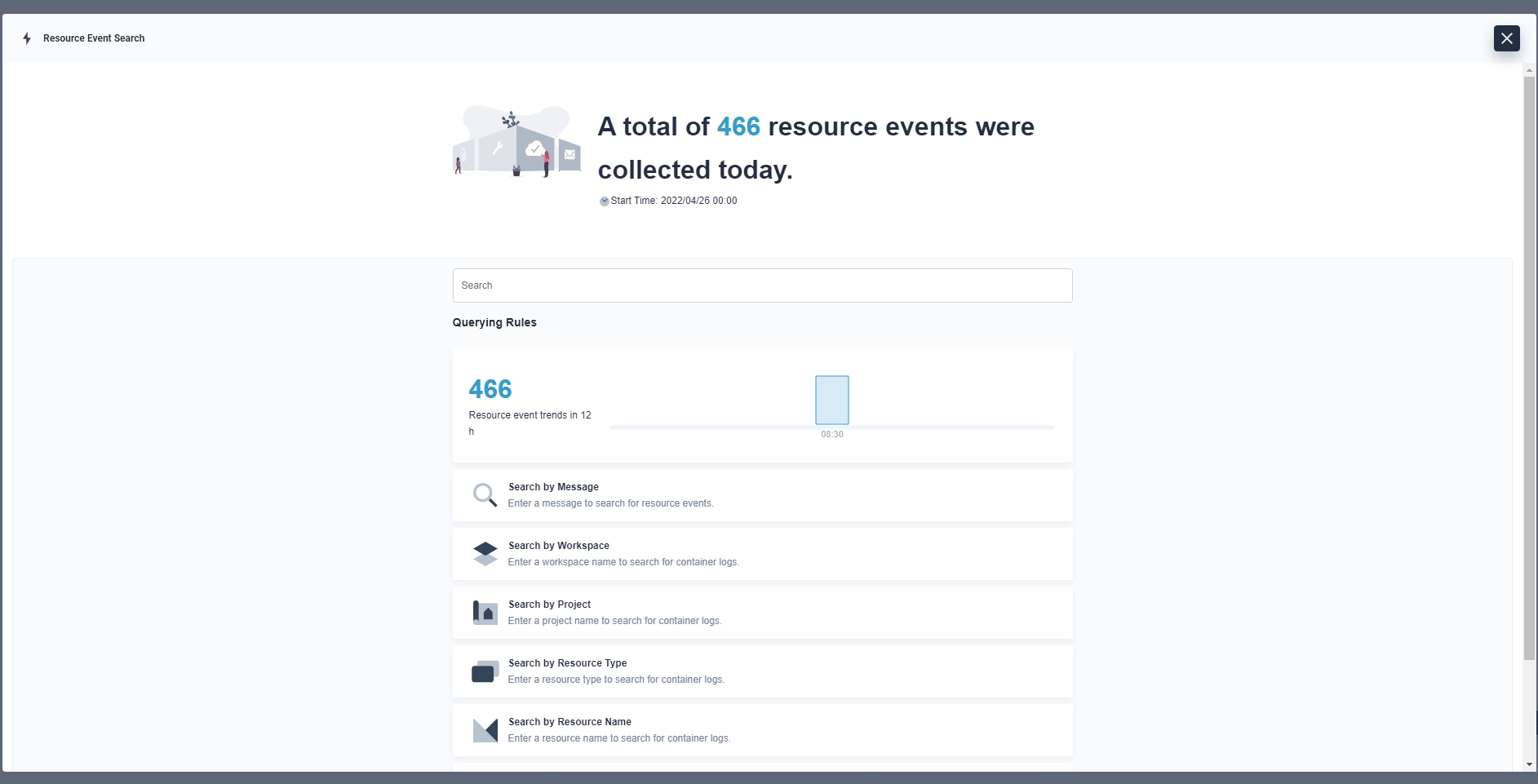Open the Search by Message title
This screenshot has width=1538, height=784.
(553, 487)
